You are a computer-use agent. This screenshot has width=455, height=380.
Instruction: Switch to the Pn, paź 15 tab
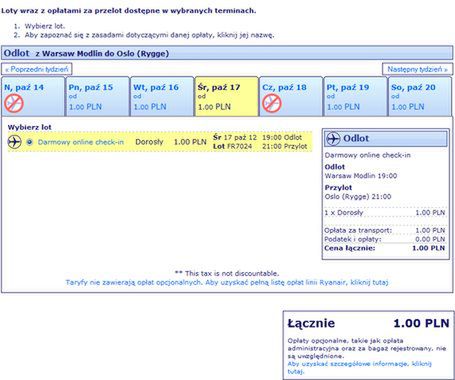tap(97, 96)
